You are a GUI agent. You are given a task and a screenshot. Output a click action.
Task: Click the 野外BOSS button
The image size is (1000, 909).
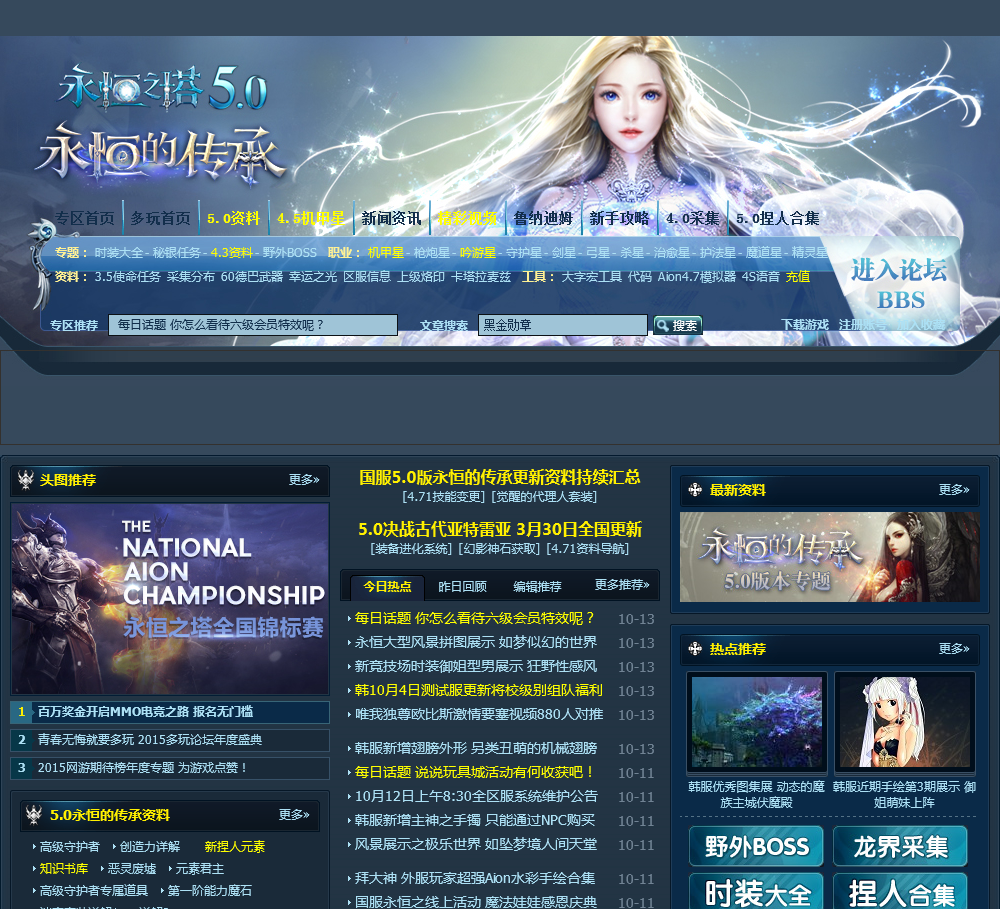(756, 846)
